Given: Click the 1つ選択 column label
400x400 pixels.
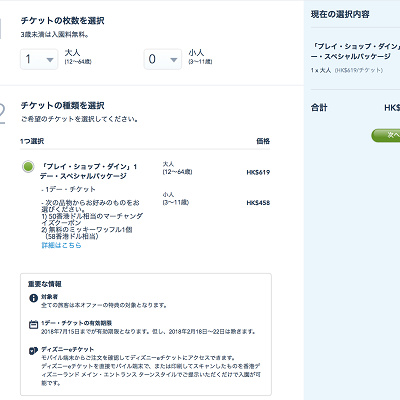Looking at the screenshot, I should point(32,141).
